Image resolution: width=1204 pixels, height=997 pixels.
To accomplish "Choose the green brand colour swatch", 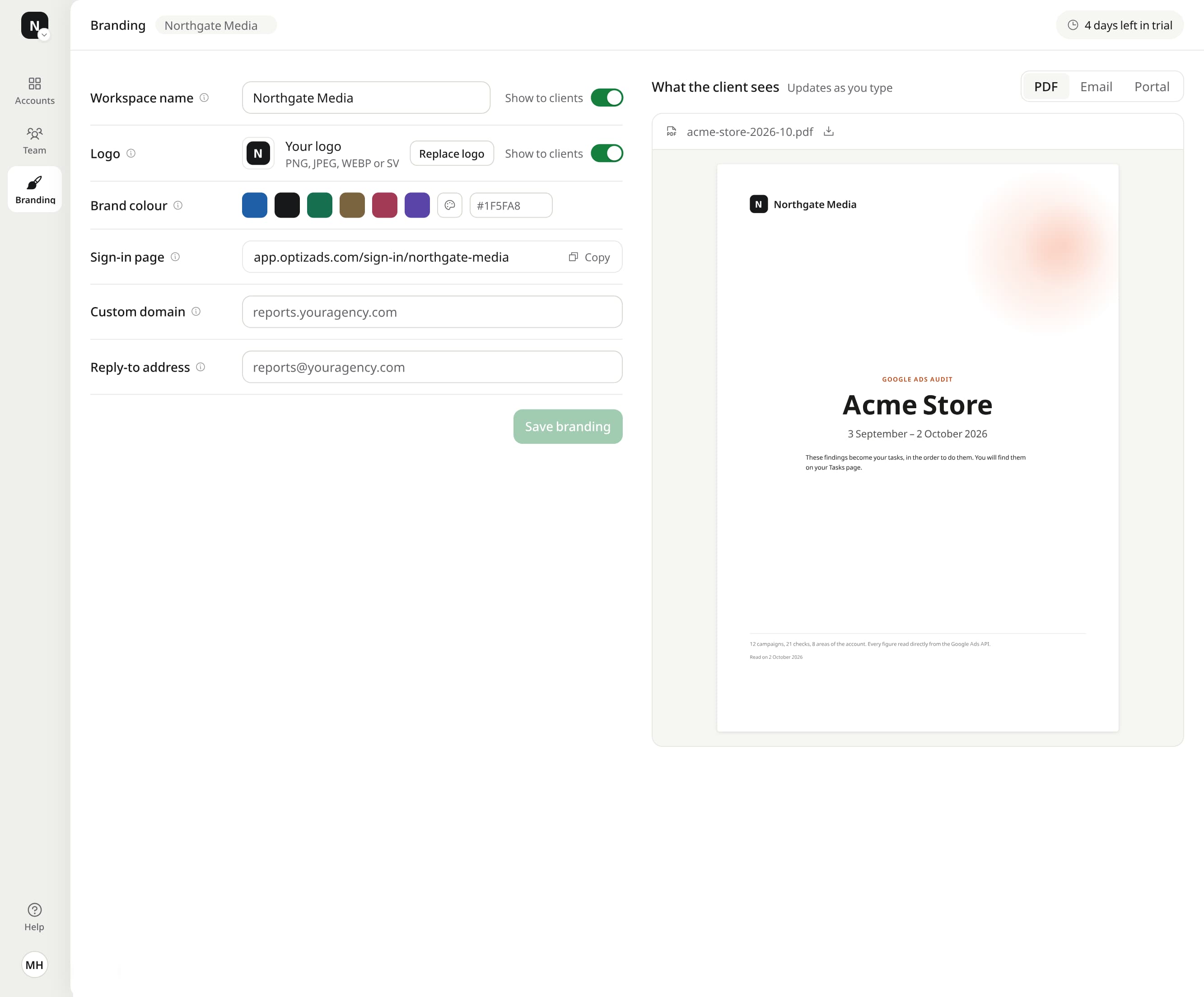I will point(320,205).
